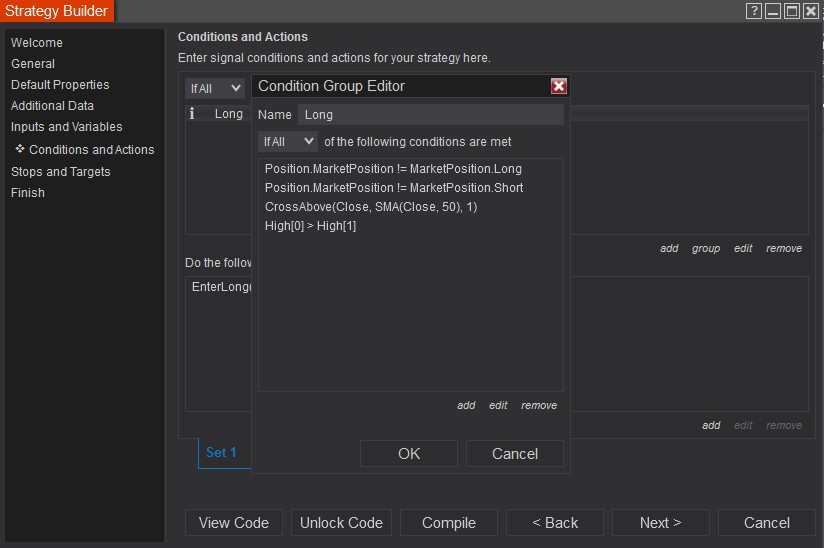Click add link in Condition Group Editor
Screen dimensions: 824x548
click(x=466, y=405)
